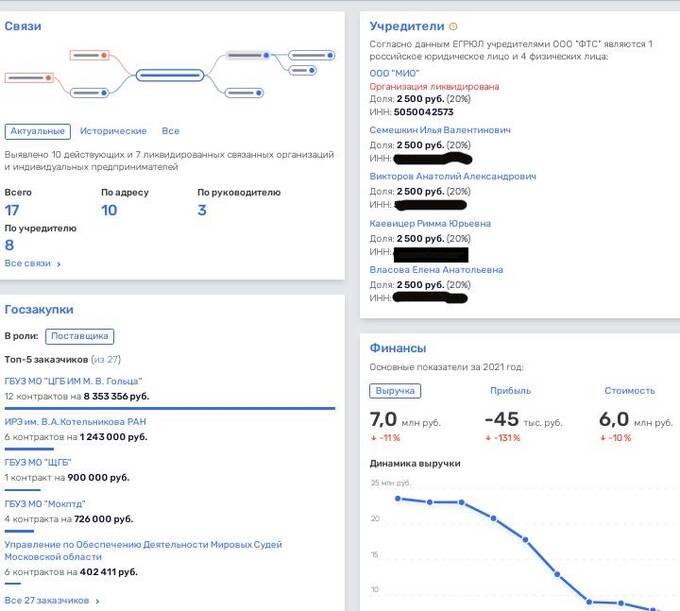Open ГБУЗ МО "ЦГБ ИМ М. В. Гольца" customer
This screenshot has height=611, width=680.
74,380
